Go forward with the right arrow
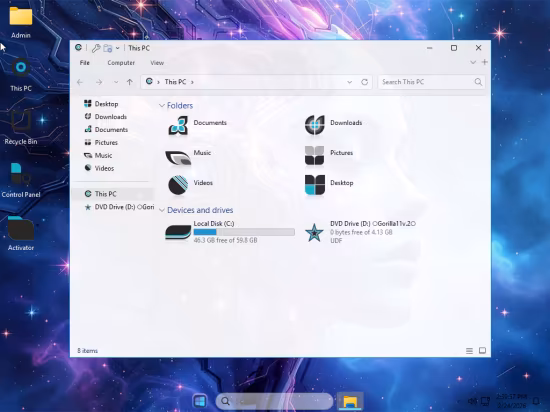Image resolution: width=550 pixels, height=412 pixels. click(x=99, y=82)
